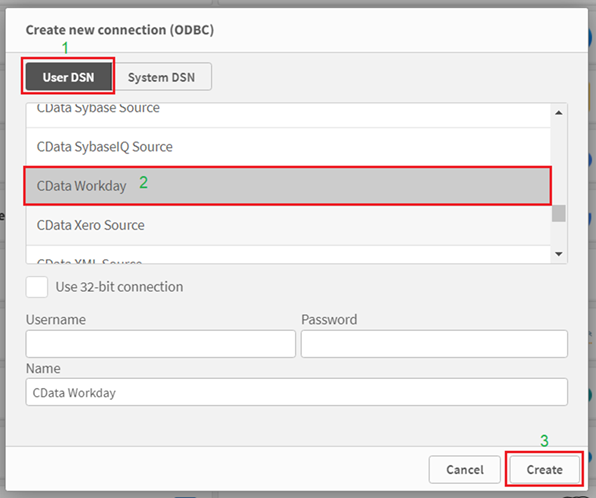Focus the Password input field

tap(434, 344)
